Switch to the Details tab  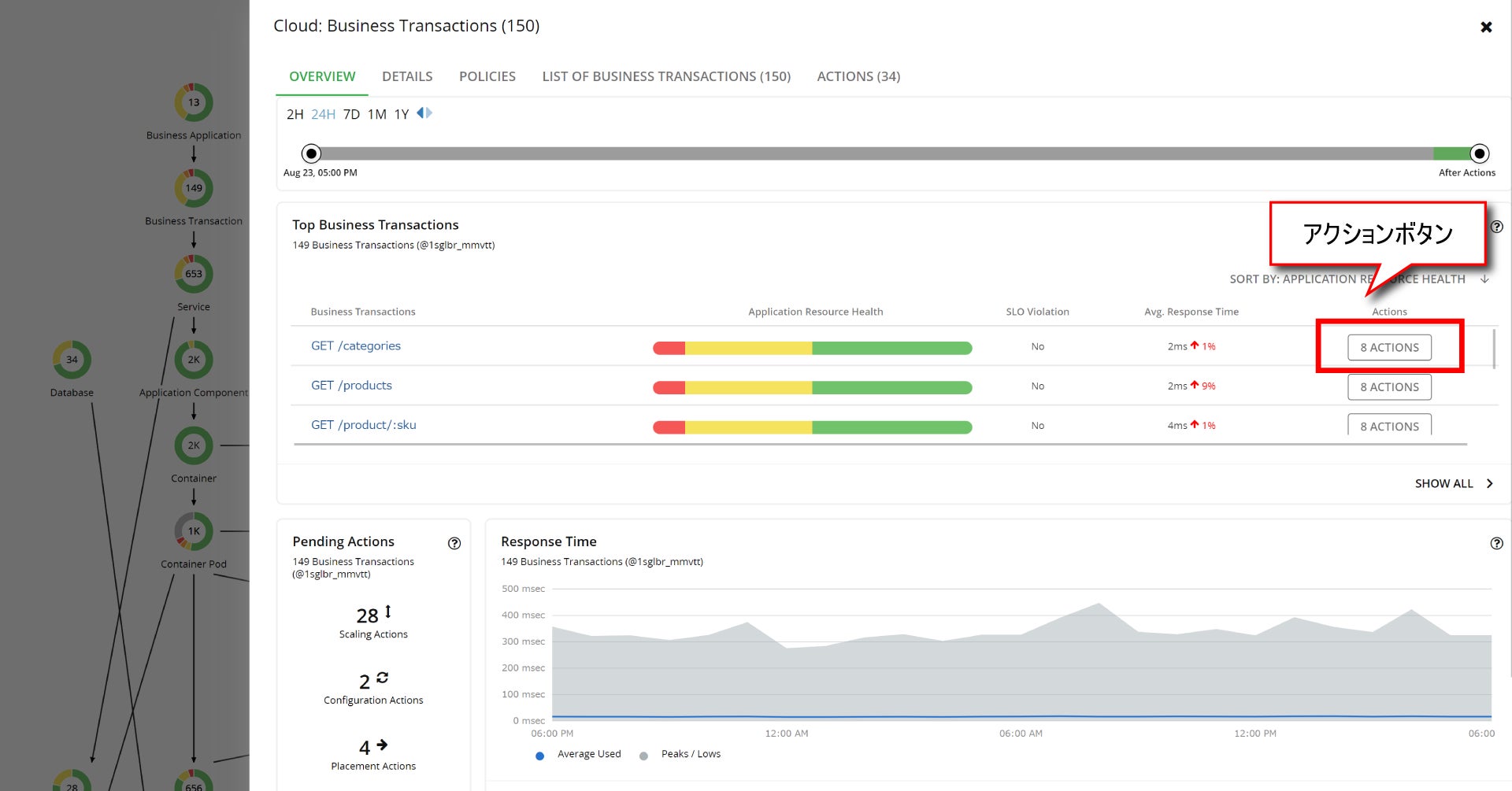pos(407,76)
